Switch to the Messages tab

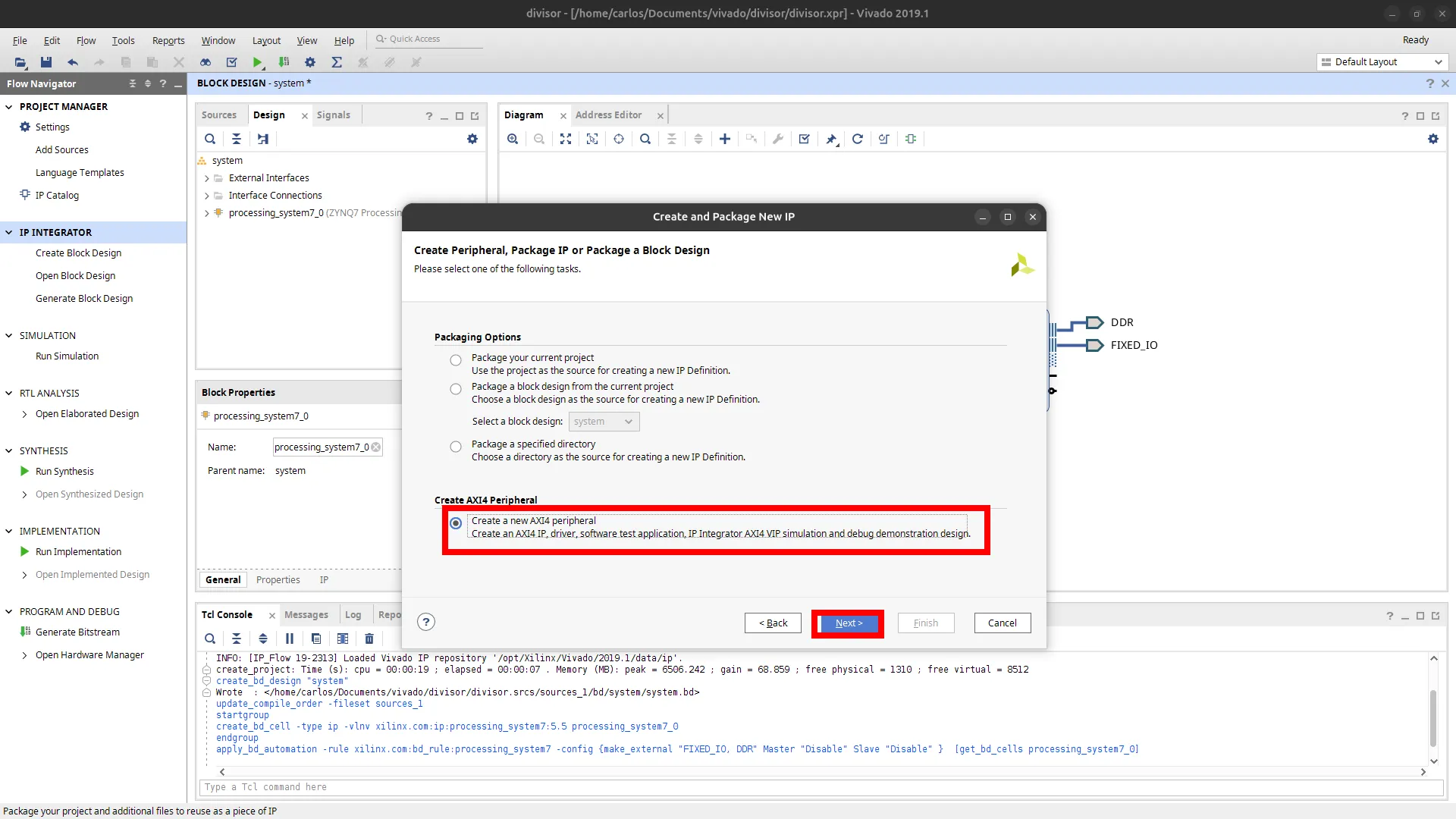click(306, 615)
